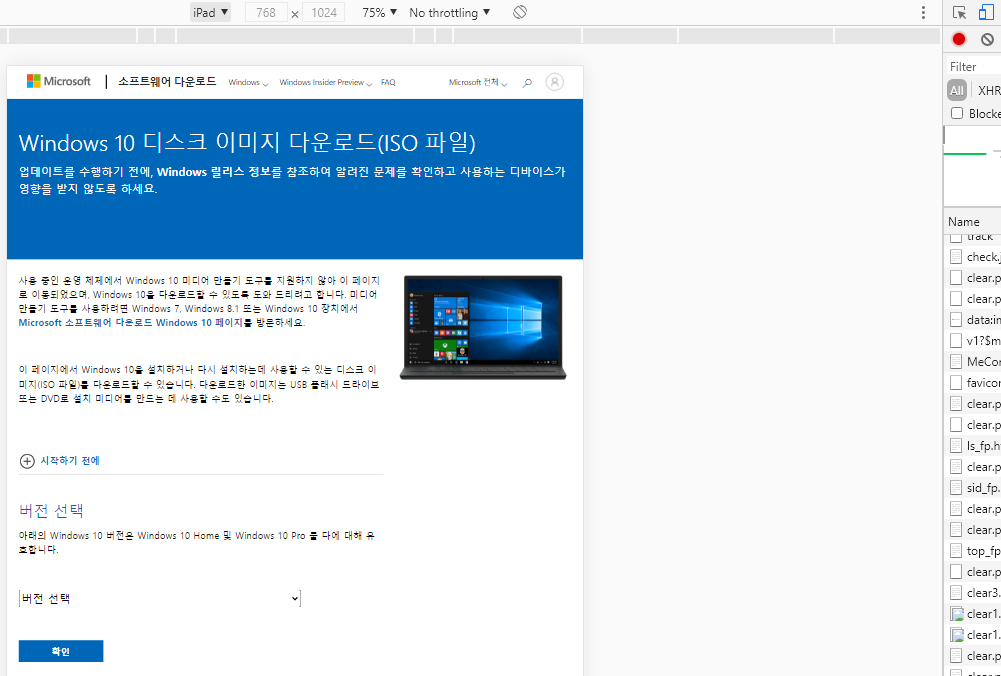Click the Windows 10 디스크 이미지 다운로드 title
The width and height of the screenshot is (1001, 676).
pos(248,143)
